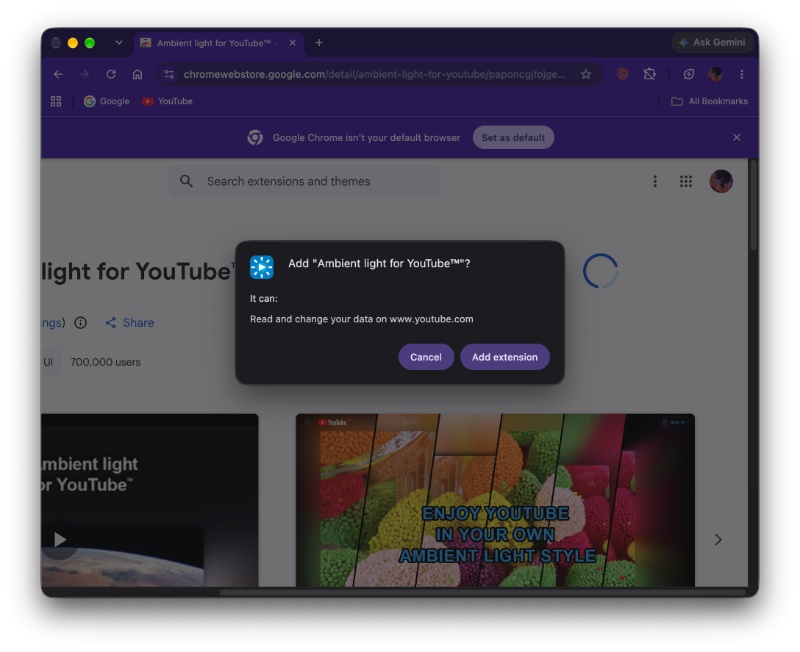The image size is (800, 652).
Task: Open the Google account avatar on page
Action: tap(721, 181)
